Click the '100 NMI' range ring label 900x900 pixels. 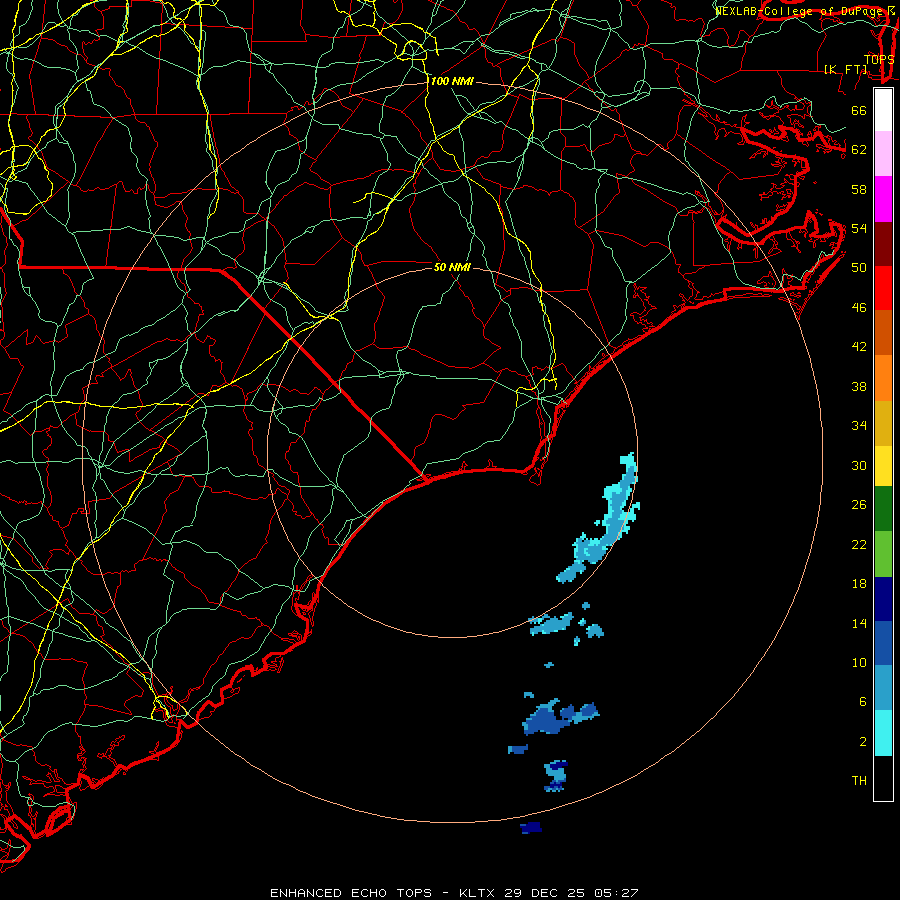pos(452,82)
